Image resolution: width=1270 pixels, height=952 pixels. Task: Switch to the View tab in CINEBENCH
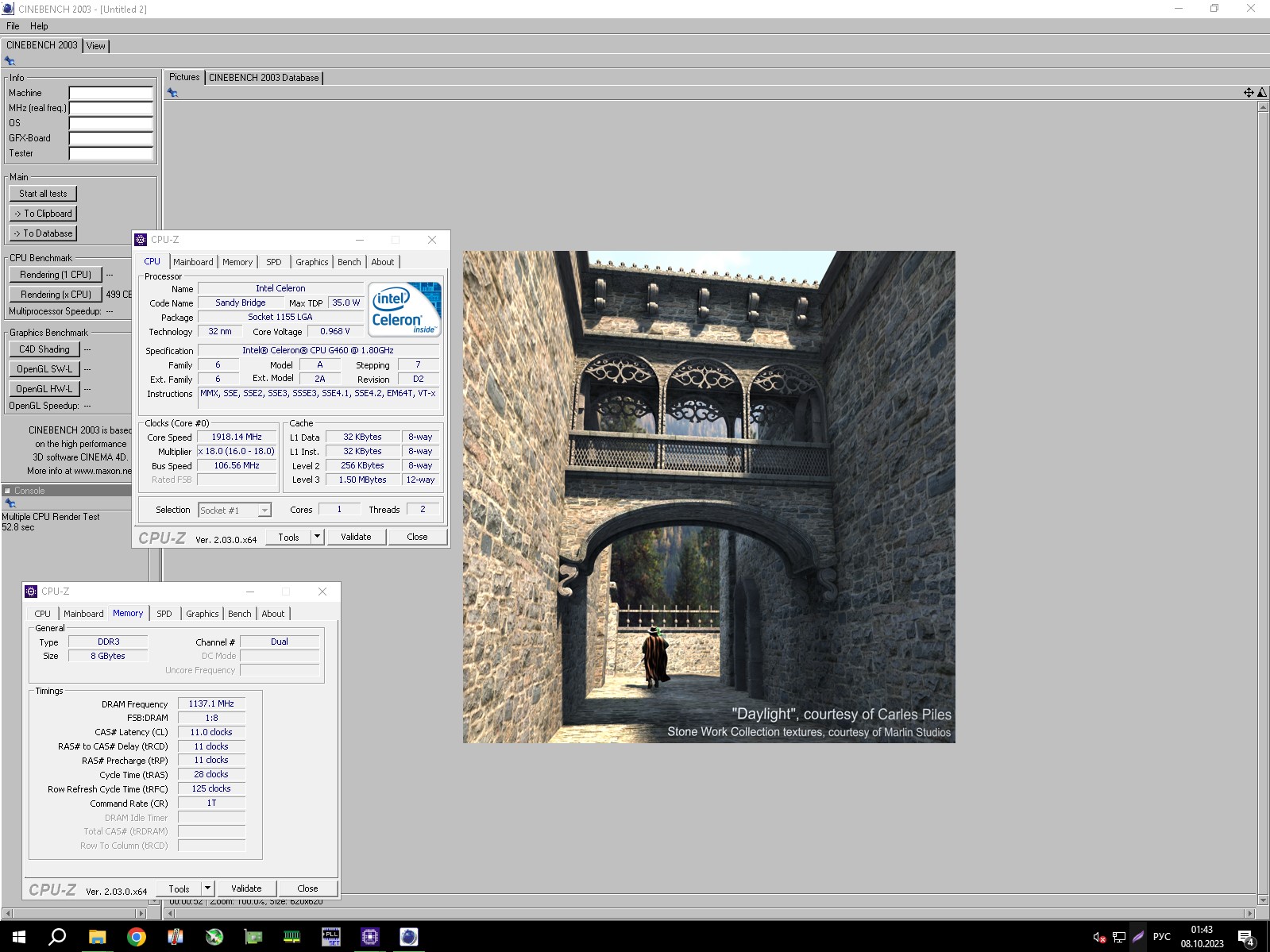(96, 46)
